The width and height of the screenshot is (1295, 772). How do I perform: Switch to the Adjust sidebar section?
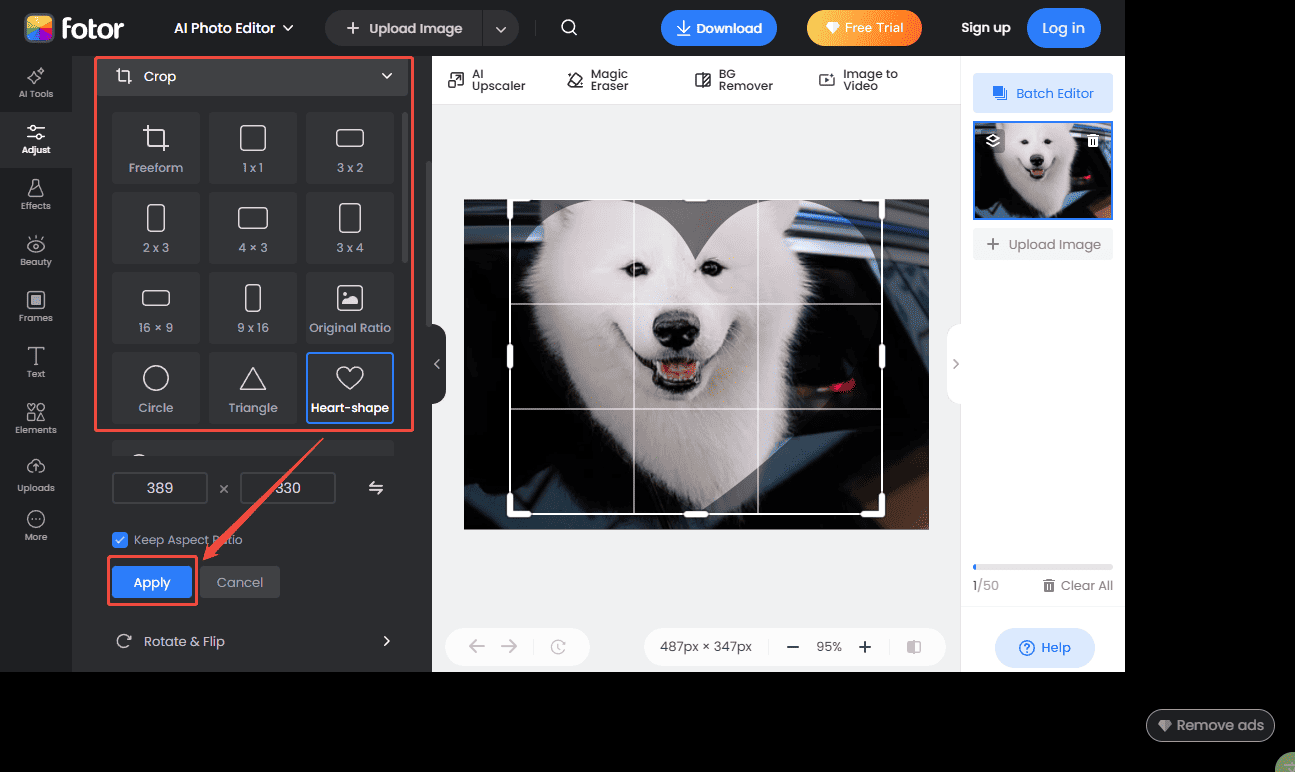tap(35, 140)
